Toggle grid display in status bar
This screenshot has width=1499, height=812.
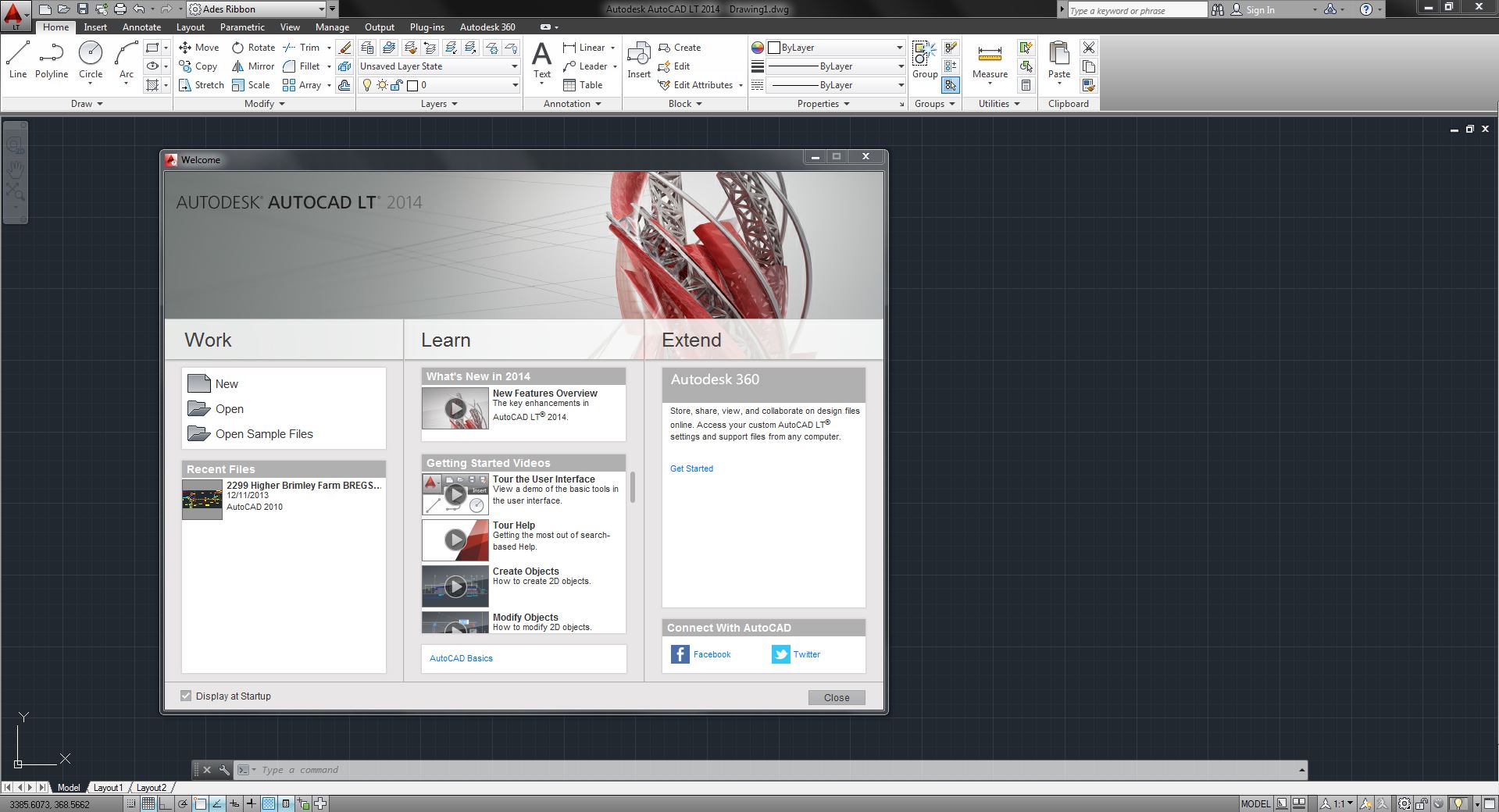[x=148, y=803]
